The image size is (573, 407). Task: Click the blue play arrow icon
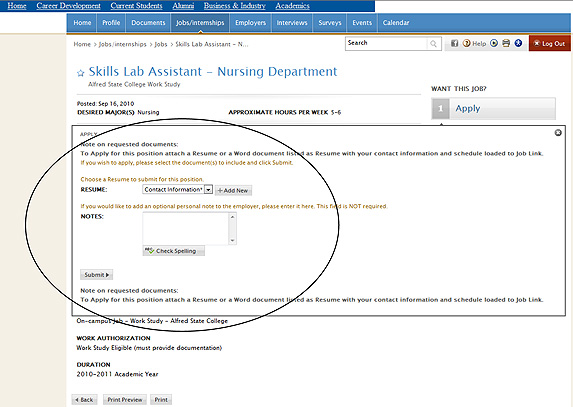[x=494, y=43]
